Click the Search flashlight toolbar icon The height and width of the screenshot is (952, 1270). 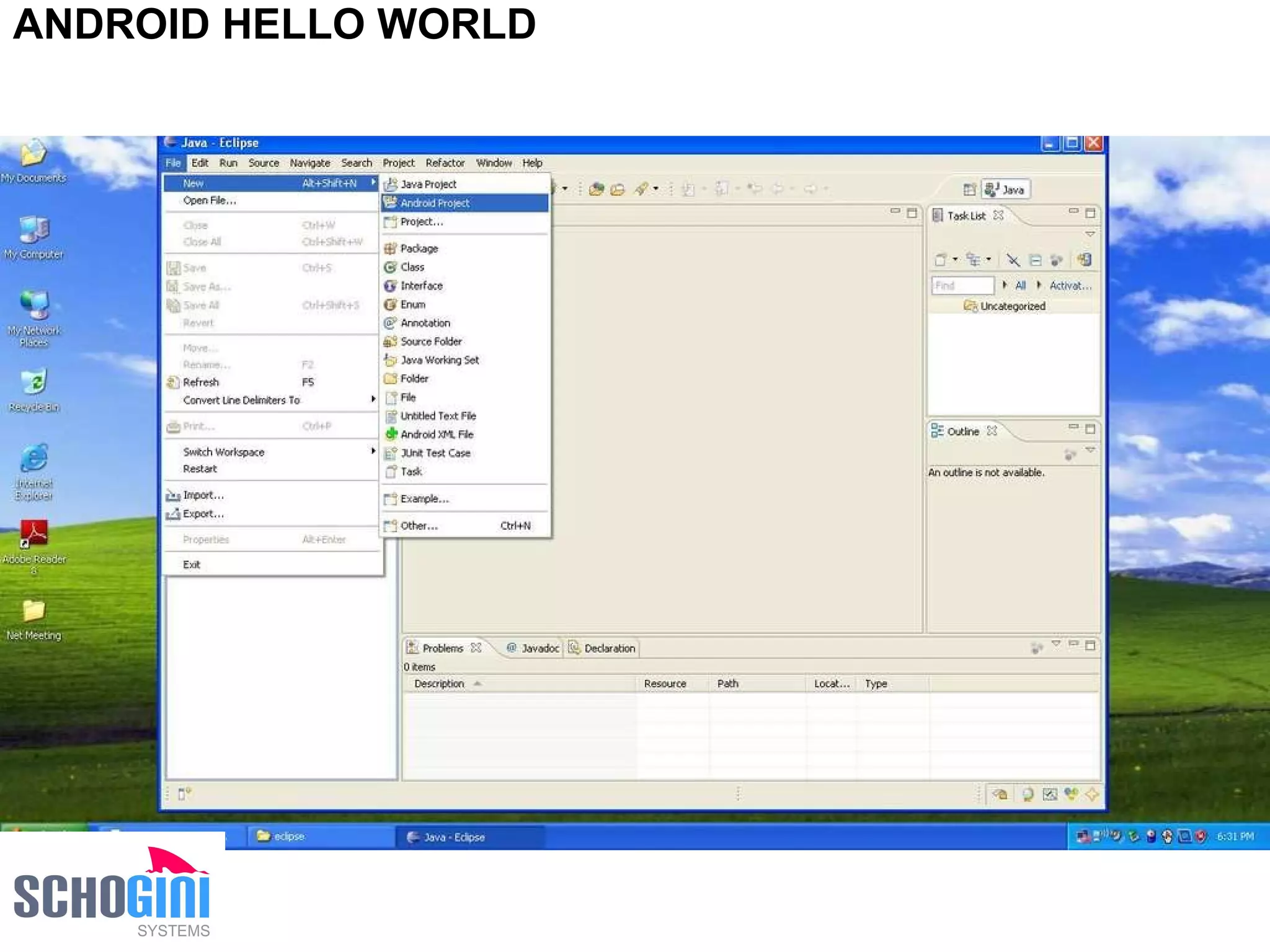[x=641, y=189]
